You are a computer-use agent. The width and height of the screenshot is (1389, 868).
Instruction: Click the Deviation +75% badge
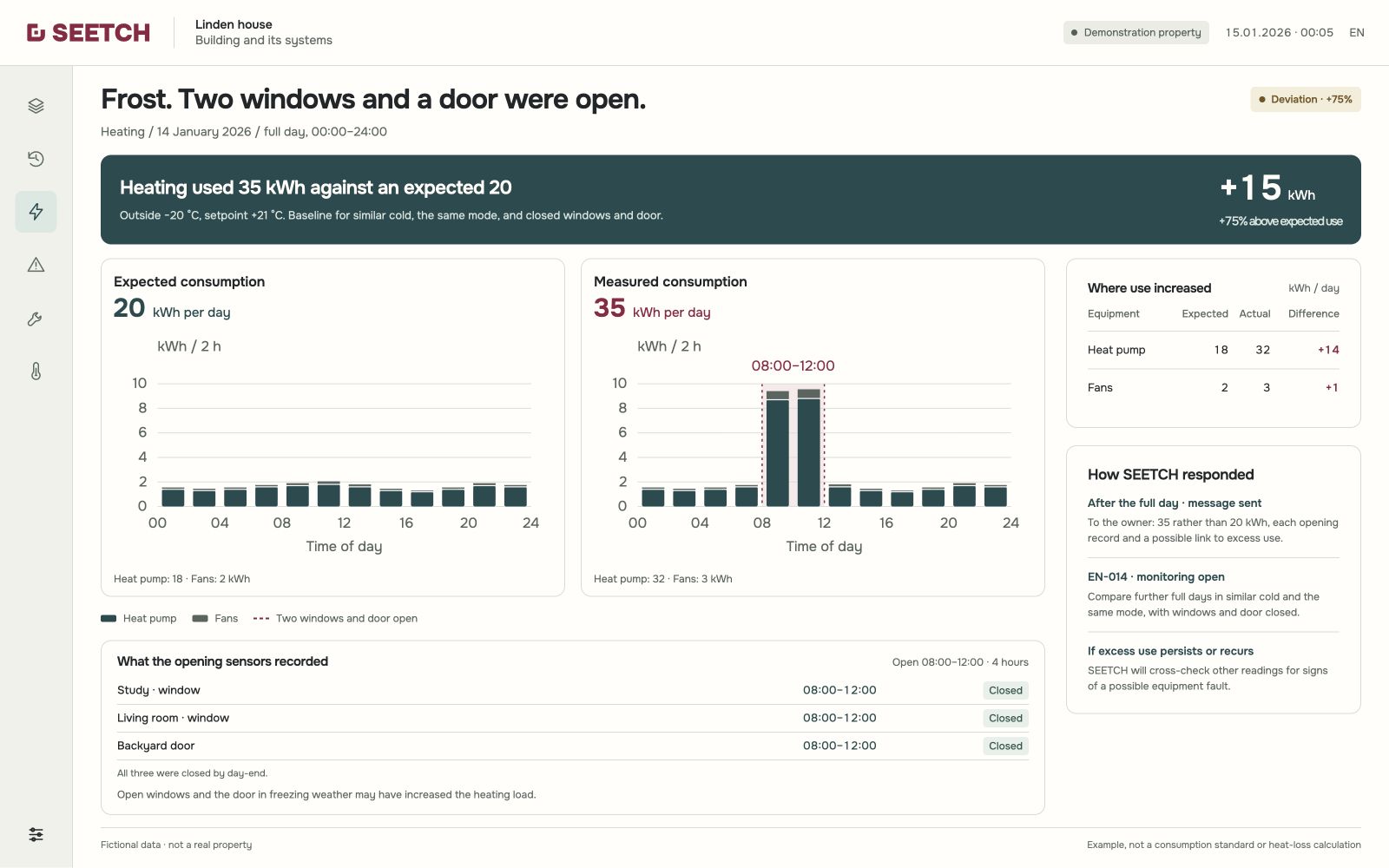(x=1306, y=100)
